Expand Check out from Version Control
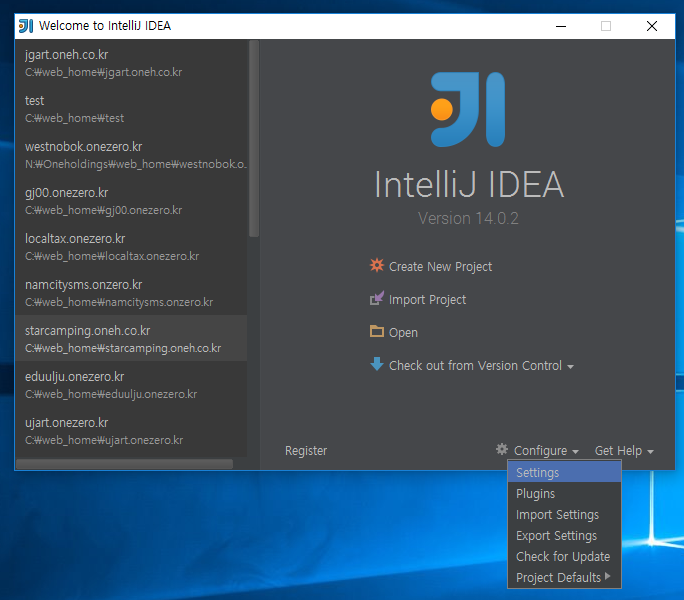Image resolution: width=684 pixels, height=600 pixels. pyautogui.click(x=481, y=366)
